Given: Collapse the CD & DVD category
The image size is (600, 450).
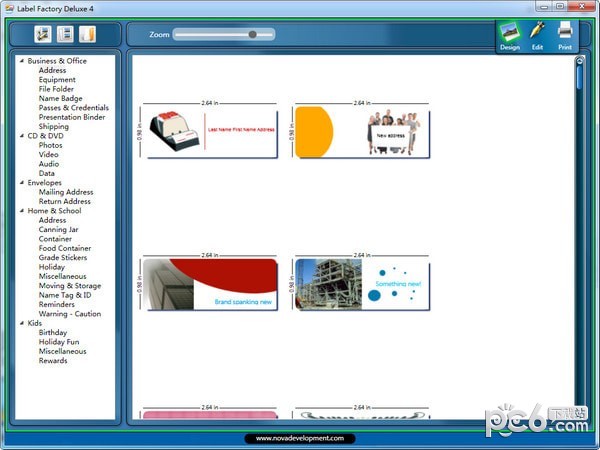Looking at the screenshot, I should 22,136.
